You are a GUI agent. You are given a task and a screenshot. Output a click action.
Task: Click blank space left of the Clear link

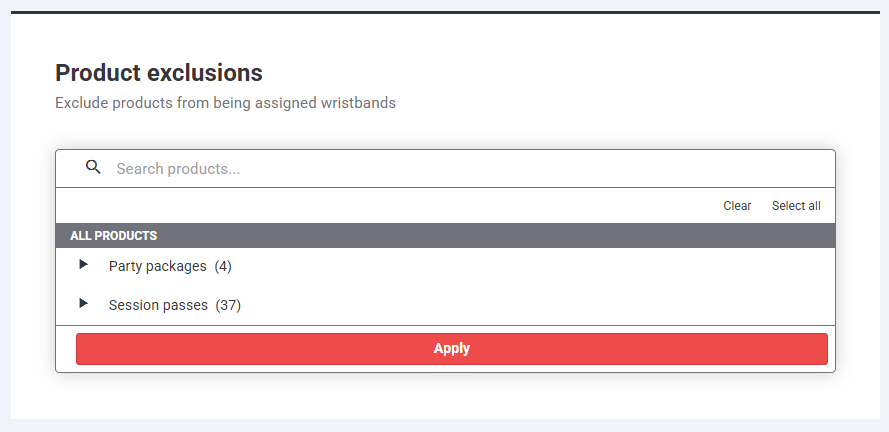pos(400,206)
